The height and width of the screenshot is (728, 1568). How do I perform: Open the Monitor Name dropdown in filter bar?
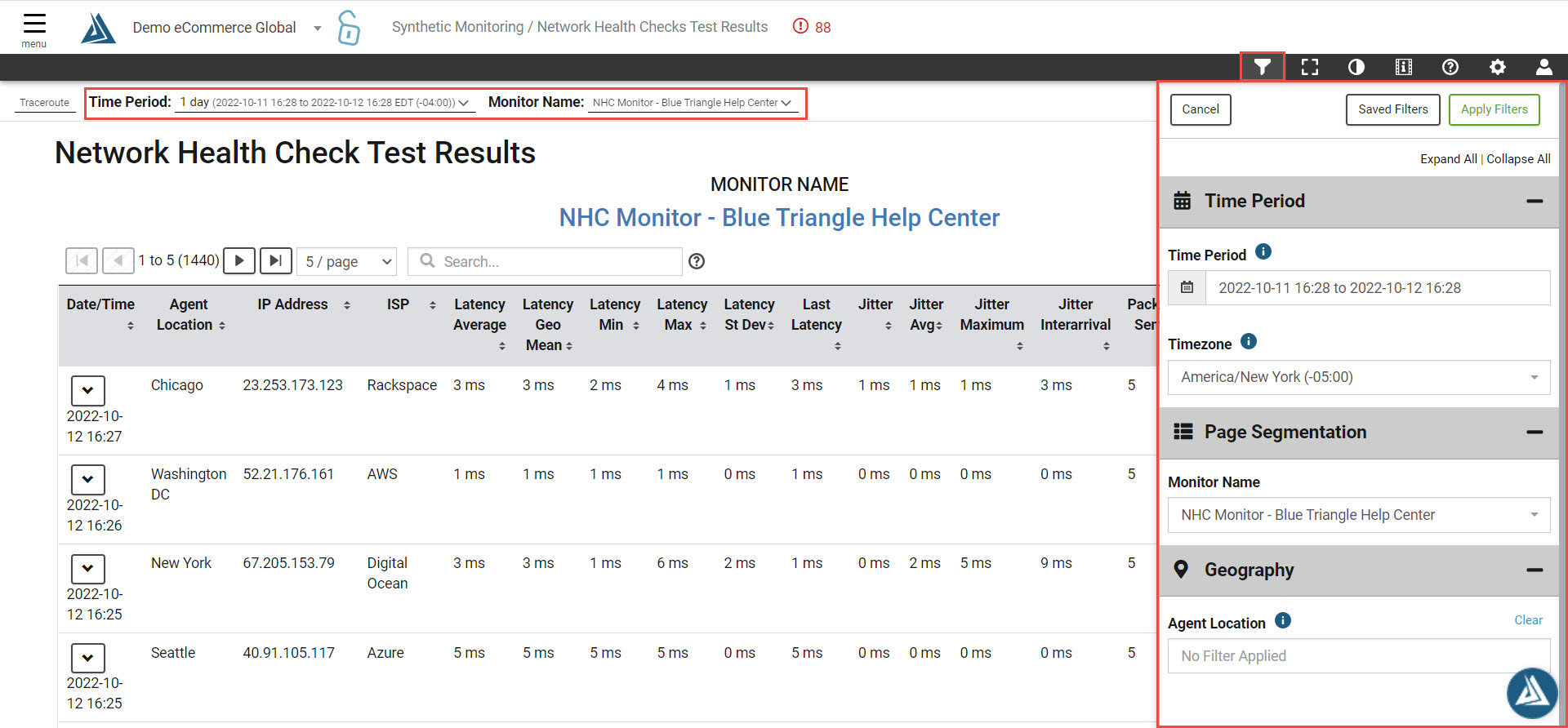692,102
